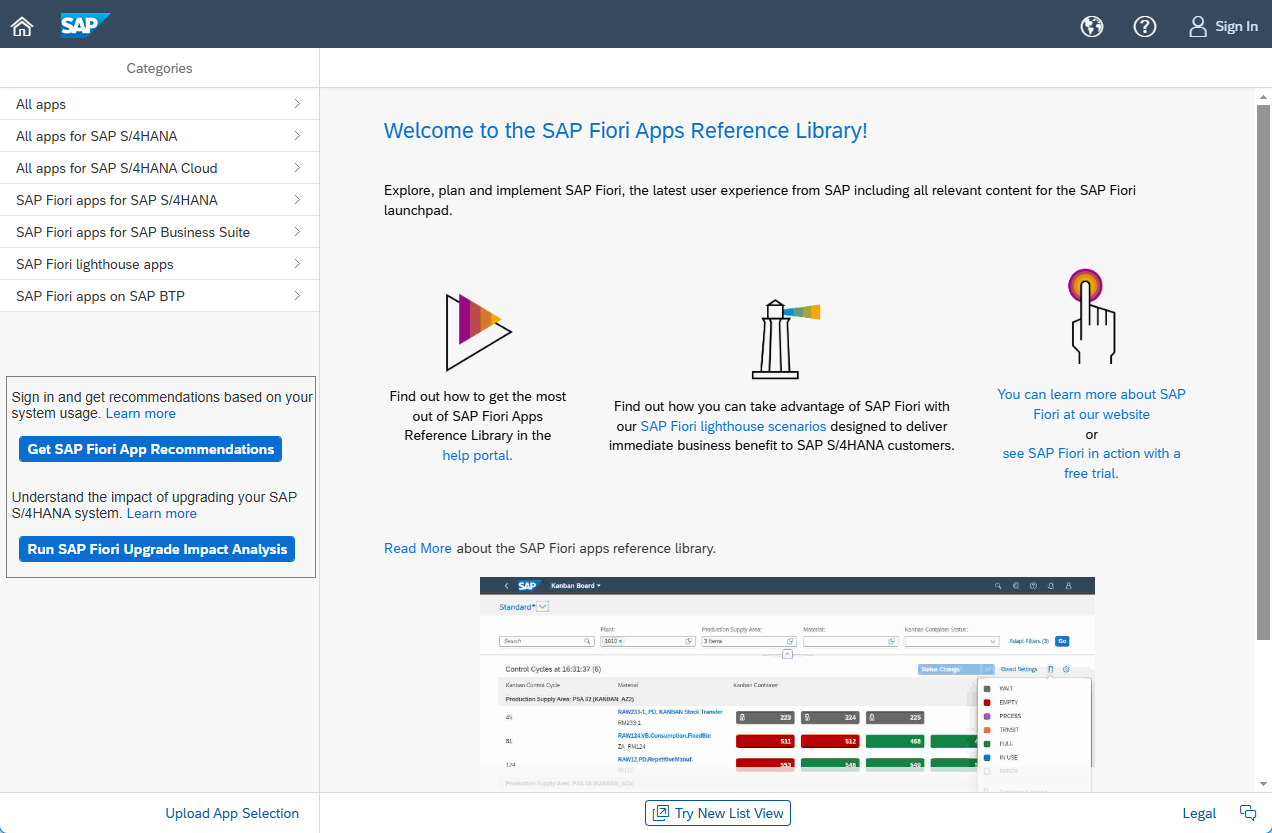The width and height of the screenshot is (1272, 833).
Task: Click the vertical scrollbar thumb
Action: (x=1264, y=371)
